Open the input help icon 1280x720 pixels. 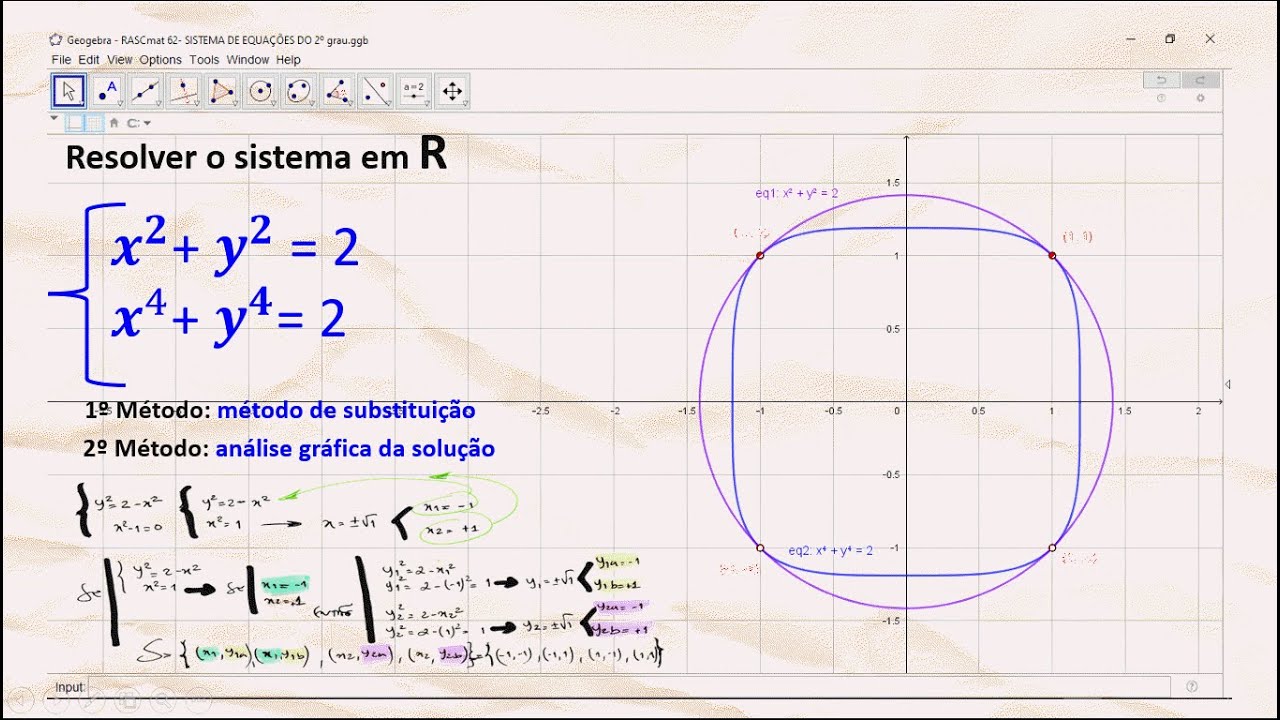tap(1191, 687)
